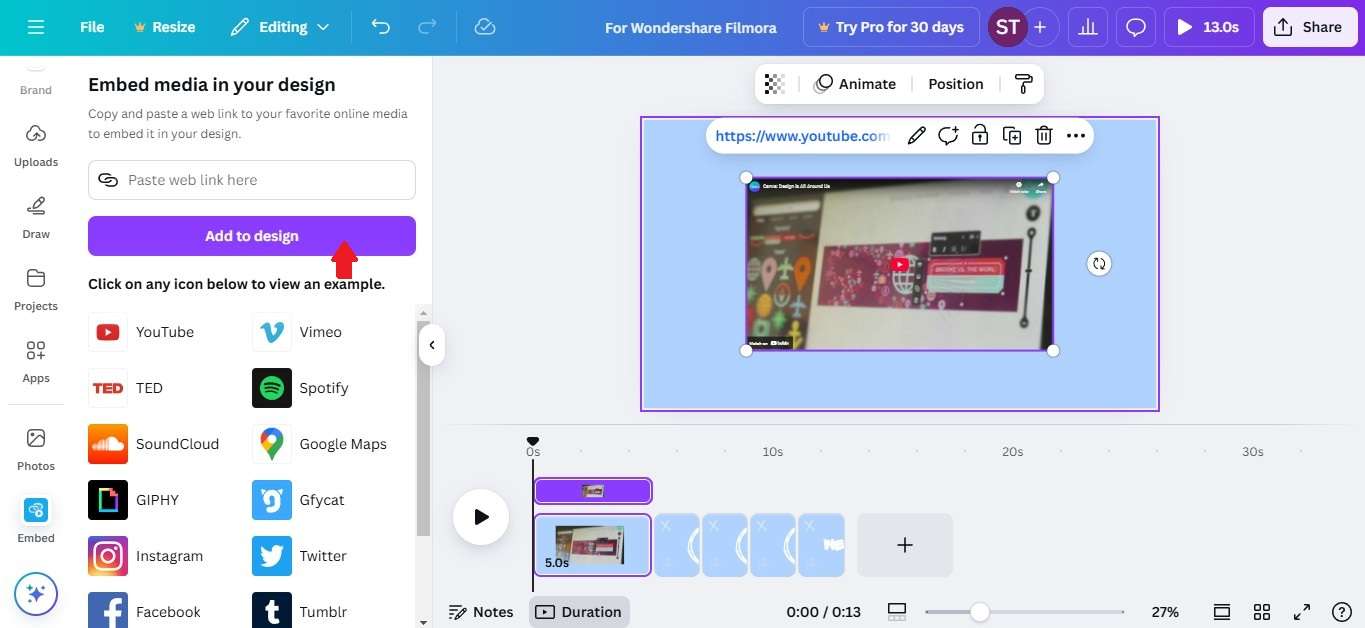Undo the last action

click(381, 27)
